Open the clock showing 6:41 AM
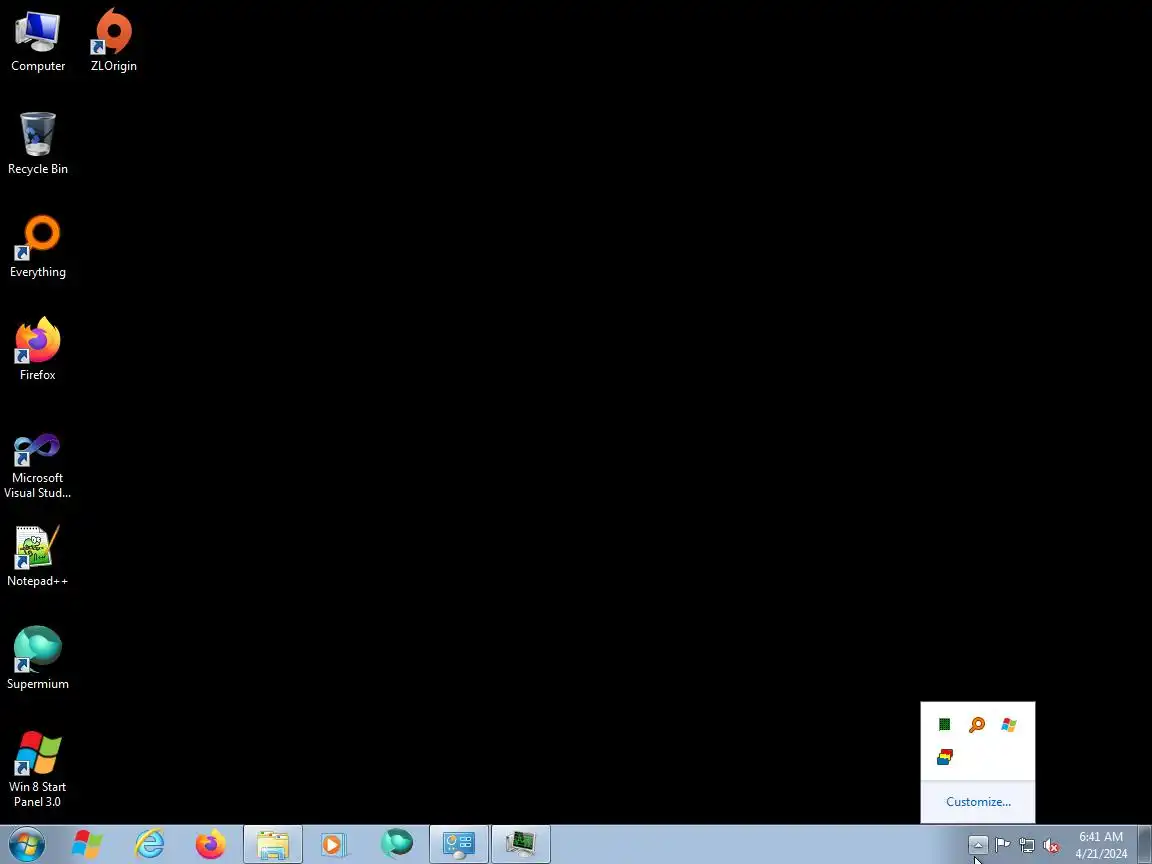The height and width of the screenshot is (864, 1152). tap(1101, 845)
